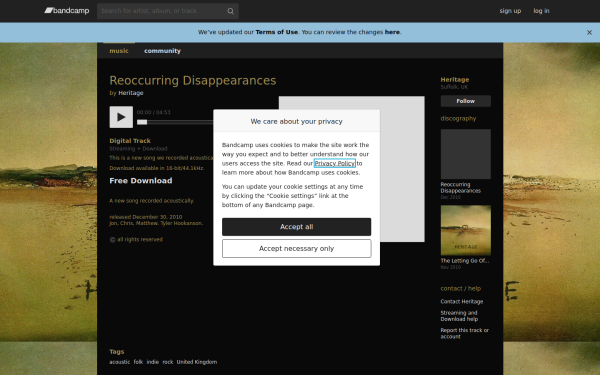Open the Terms of Use link
Screen dimensions: 600x375
(276, 32)
